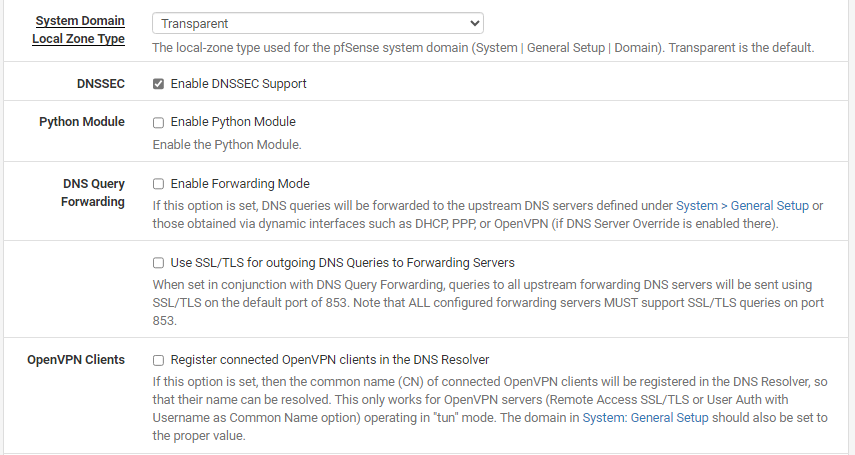Image resolution: width=855 pixels, height=455 pixels.
Task: Check the SSL/TLS for outgoing DNS Queries box
Action: click(158, 263)
